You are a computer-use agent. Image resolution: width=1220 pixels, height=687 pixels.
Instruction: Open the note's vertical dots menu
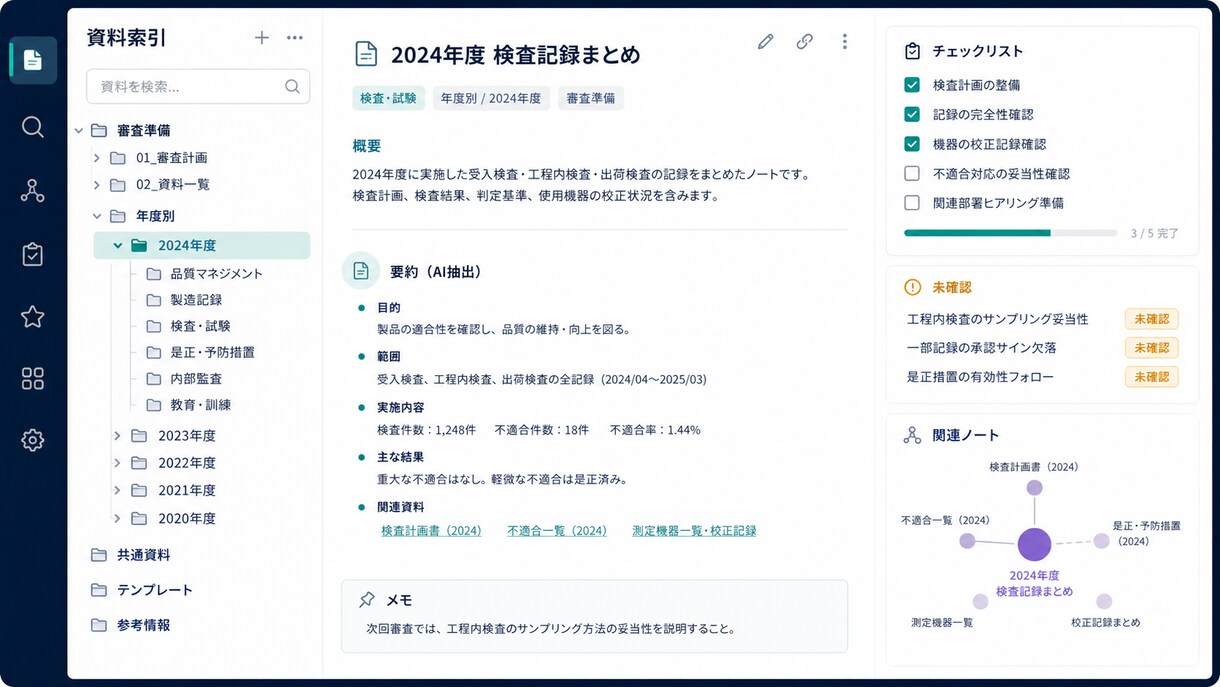click(x=845, y=41)
